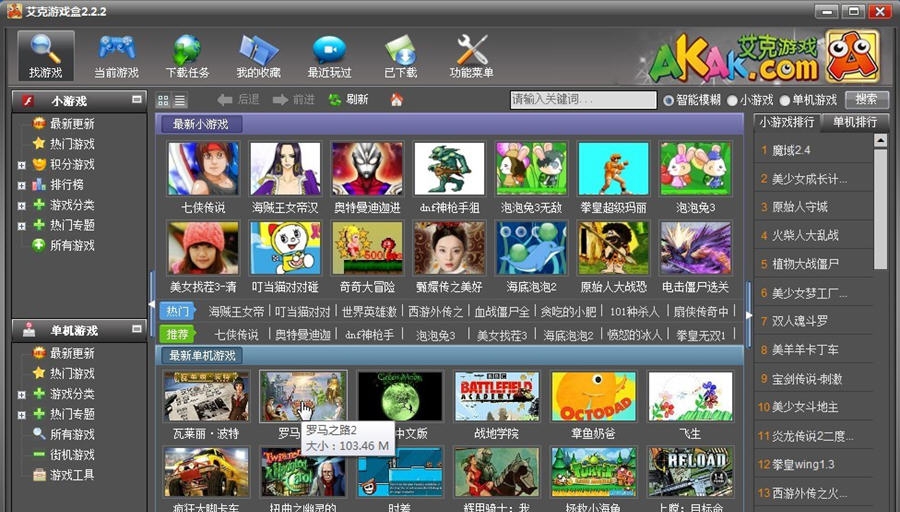Open 最新更新 under 单机游戏

click(x=72, y=353)
